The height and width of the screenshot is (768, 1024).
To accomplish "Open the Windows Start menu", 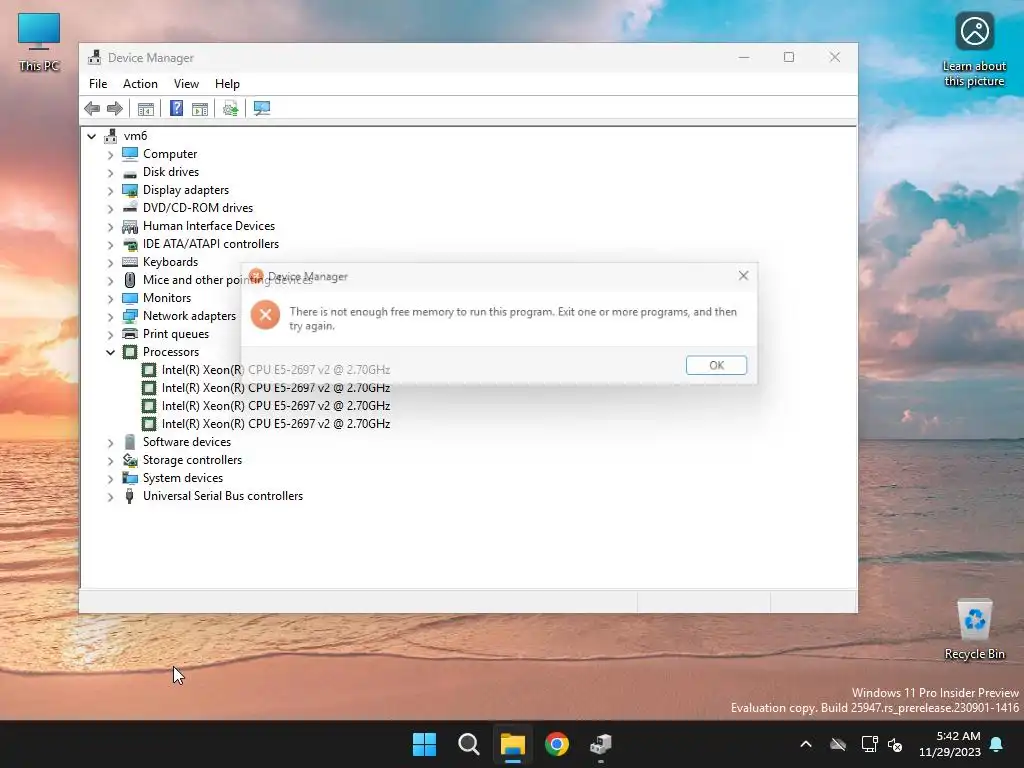I will pos(424,744).
